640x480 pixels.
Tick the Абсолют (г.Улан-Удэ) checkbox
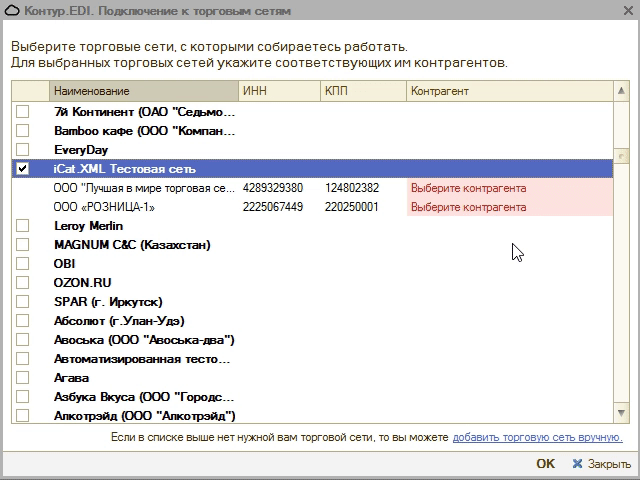(22, 320)
